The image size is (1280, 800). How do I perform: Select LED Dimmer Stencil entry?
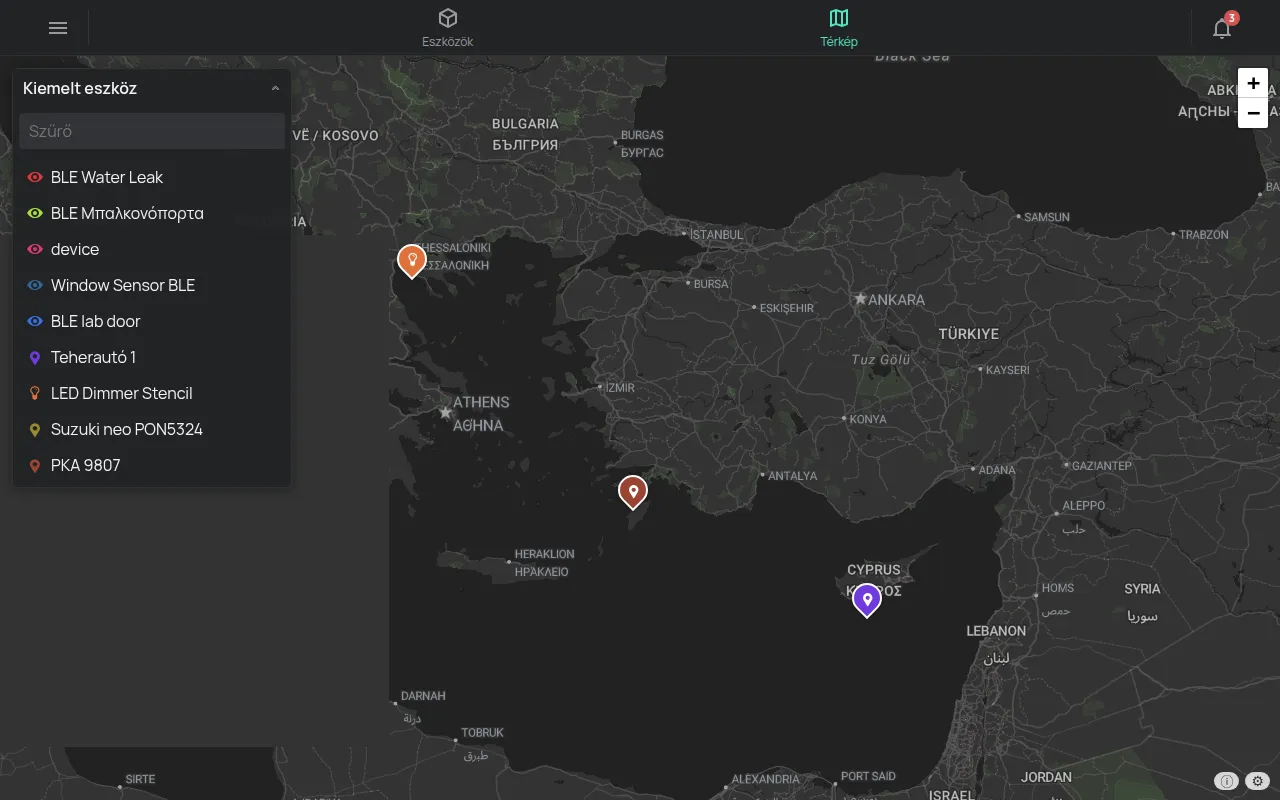point(152,393)
